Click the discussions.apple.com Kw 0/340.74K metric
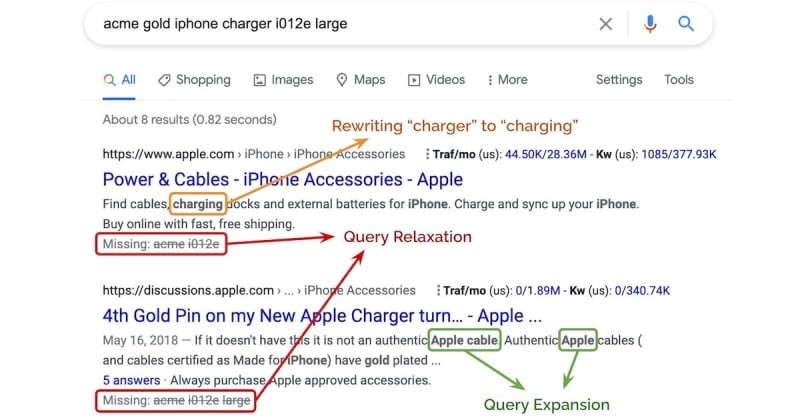Image resolution: width=800 pixels, height=420 pixels. (642, 290)
